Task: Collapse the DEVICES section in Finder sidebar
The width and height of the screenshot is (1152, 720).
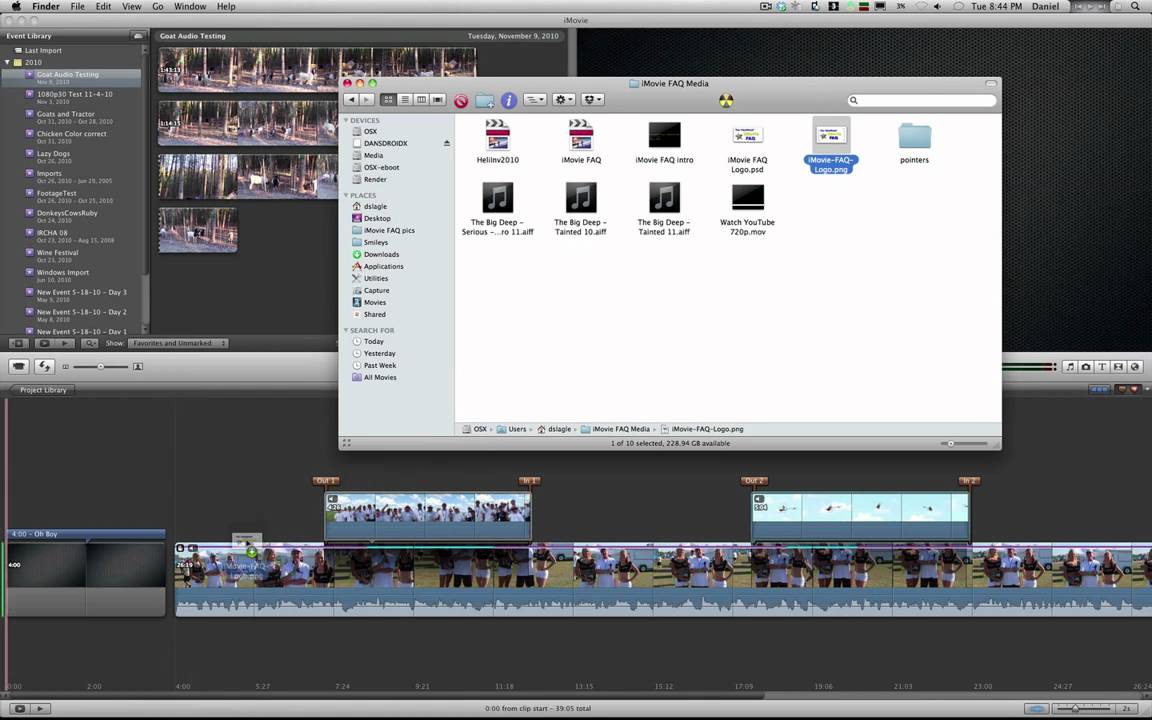Action: (346, 120)
